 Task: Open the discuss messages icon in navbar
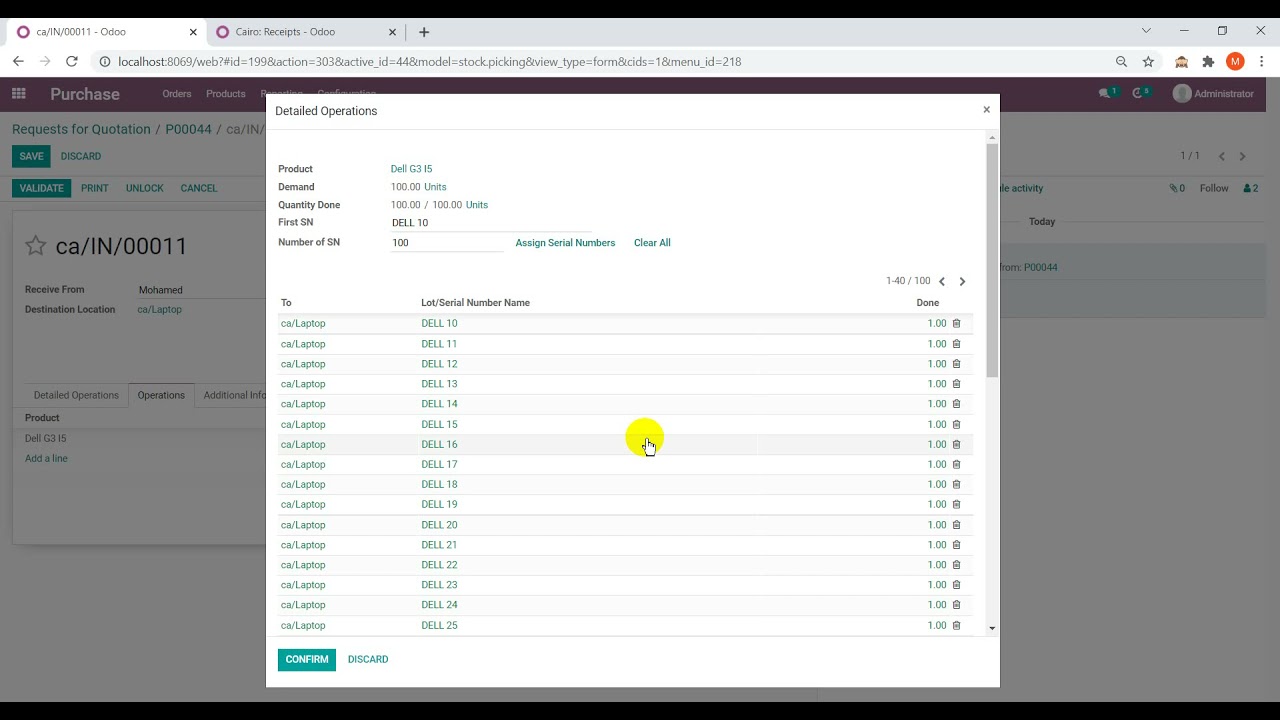coord(1106,93)
